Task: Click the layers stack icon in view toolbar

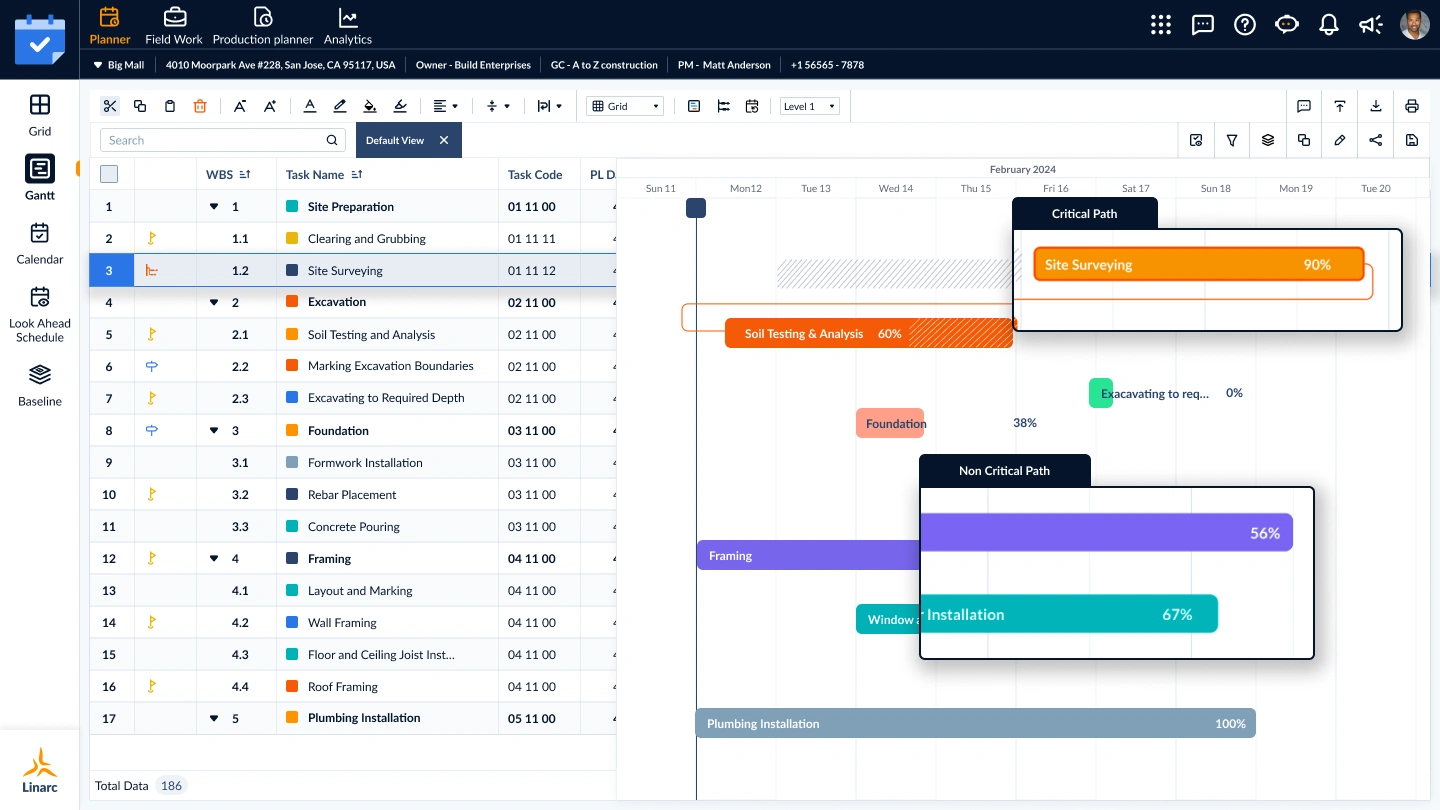Action: point(1268,140)
